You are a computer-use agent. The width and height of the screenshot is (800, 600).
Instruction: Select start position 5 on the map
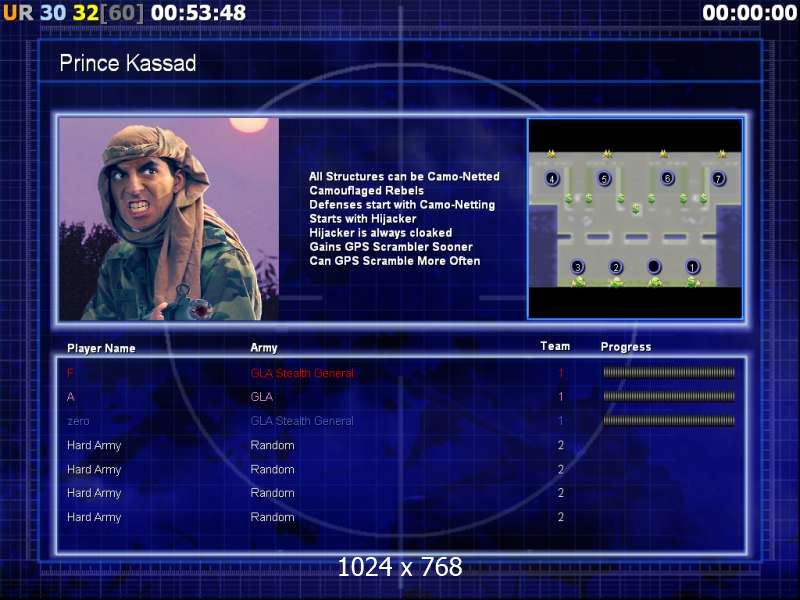click(604, 179)
